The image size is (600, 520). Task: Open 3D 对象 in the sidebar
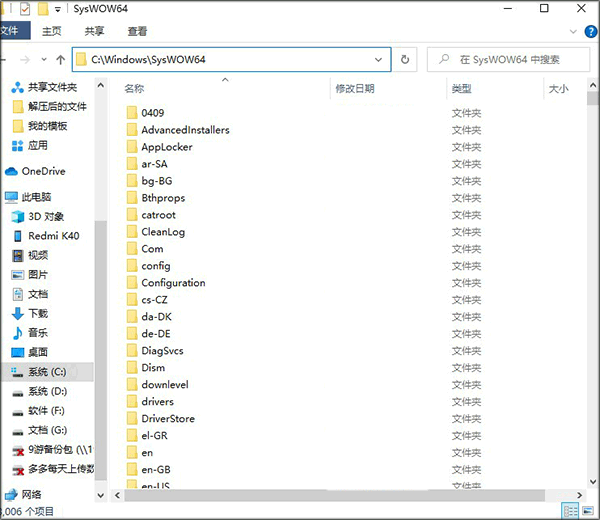pos(38,217)
